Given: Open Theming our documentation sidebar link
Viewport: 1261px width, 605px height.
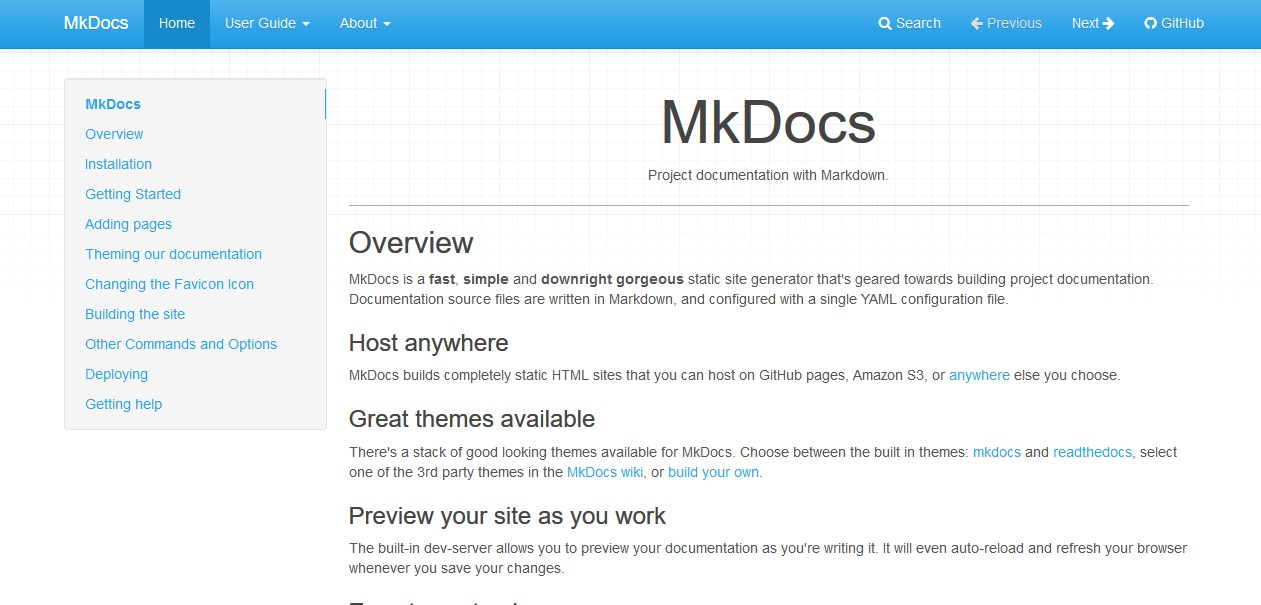Looking at the screenshot, I should (x=173, y=254).
